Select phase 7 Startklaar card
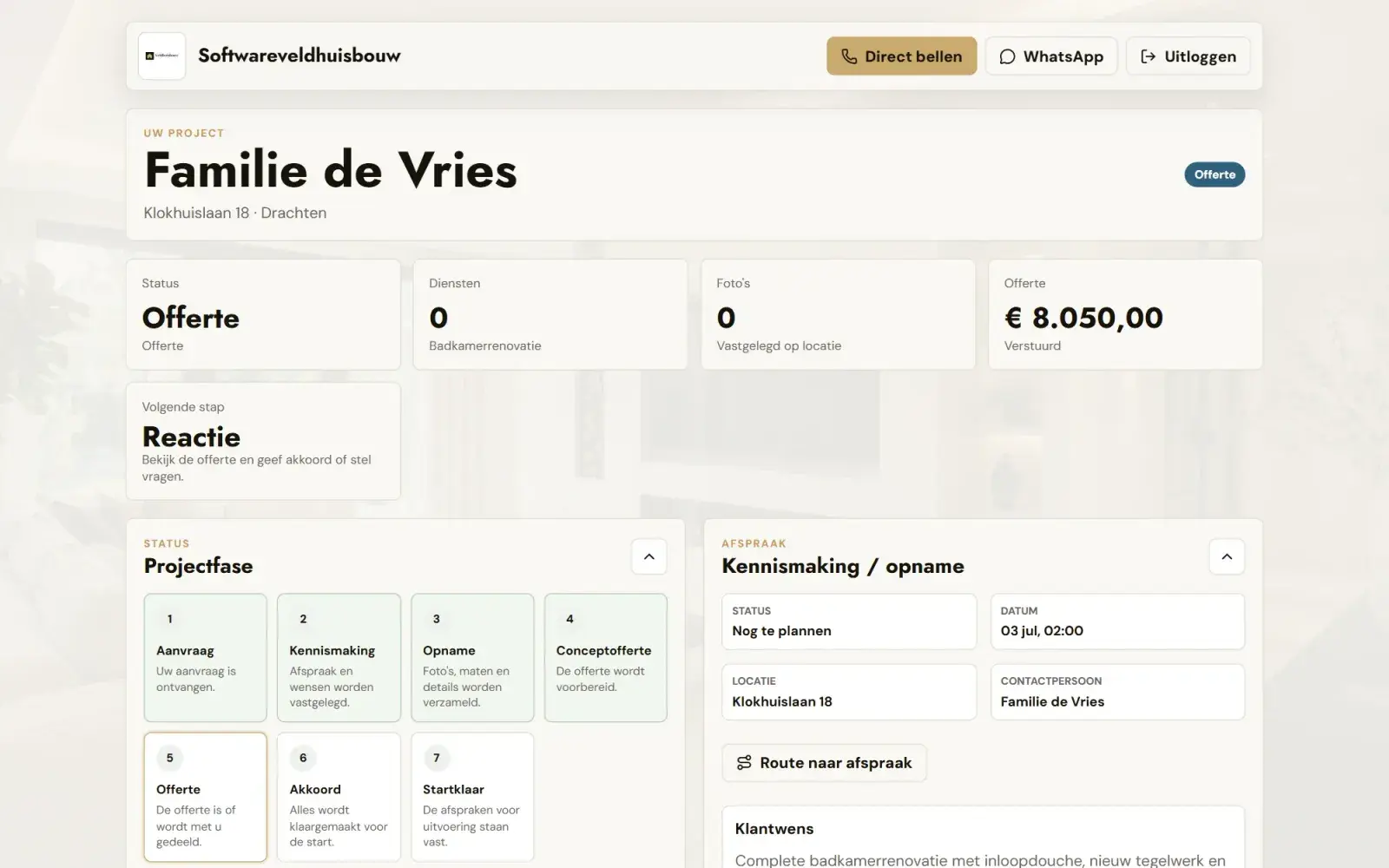 coord(472,797)
